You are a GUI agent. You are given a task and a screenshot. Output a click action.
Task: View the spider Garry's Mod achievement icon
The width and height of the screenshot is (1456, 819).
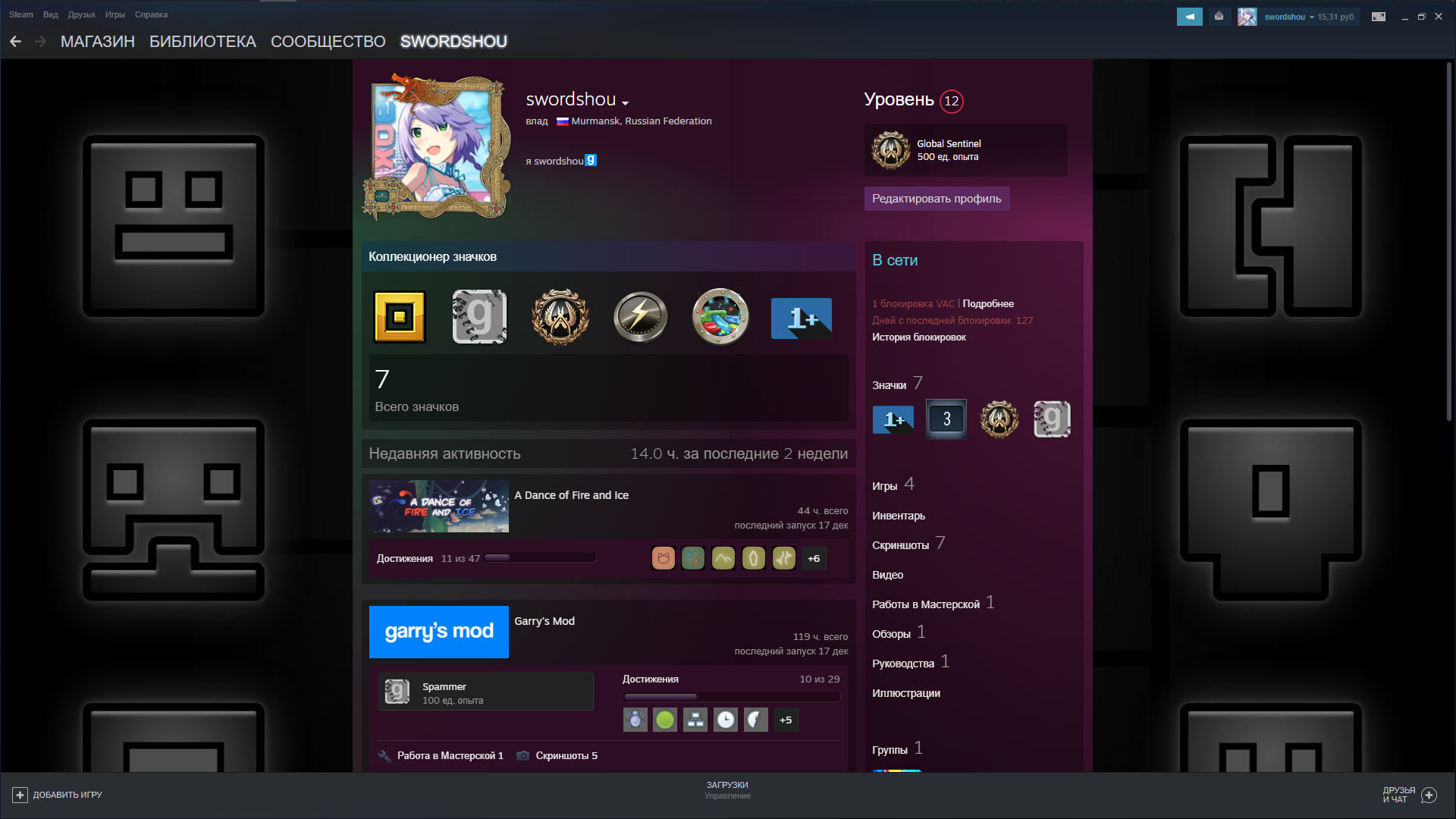(x=635, y=720)
